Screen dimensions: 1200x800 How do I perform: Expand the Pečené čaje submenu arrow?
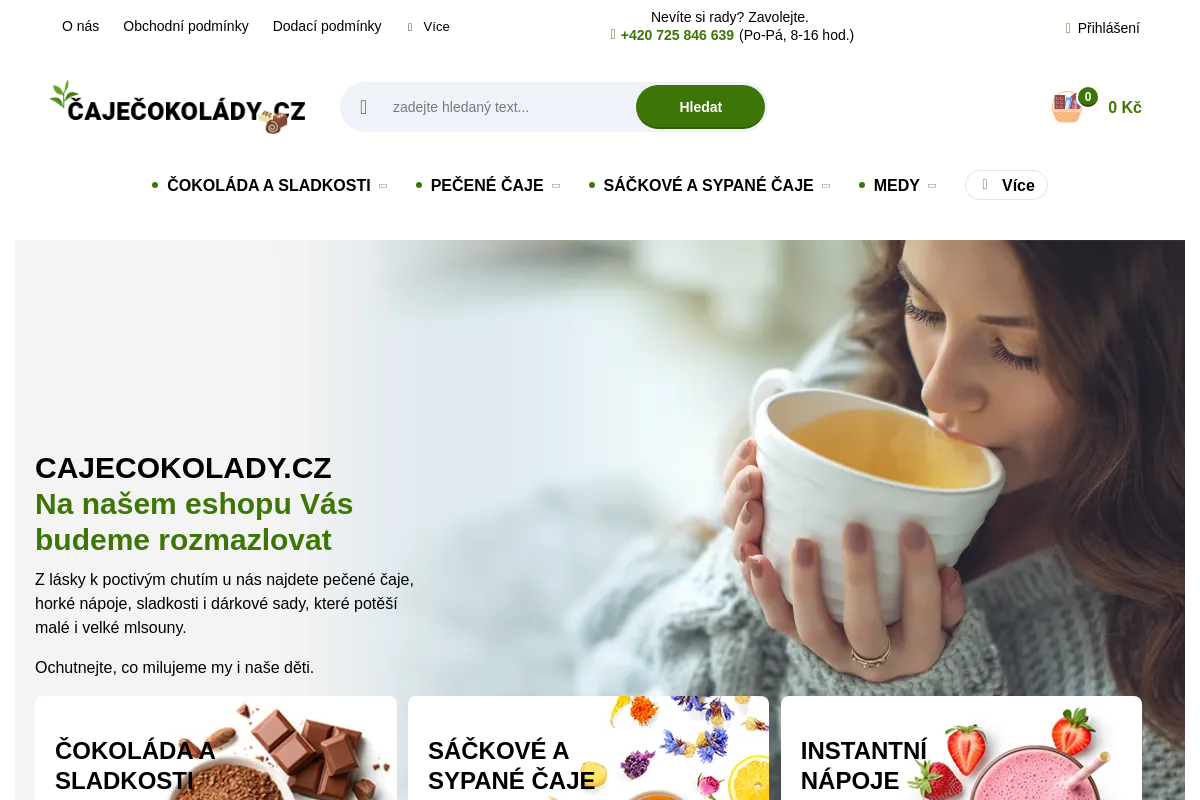pos(556,186)
